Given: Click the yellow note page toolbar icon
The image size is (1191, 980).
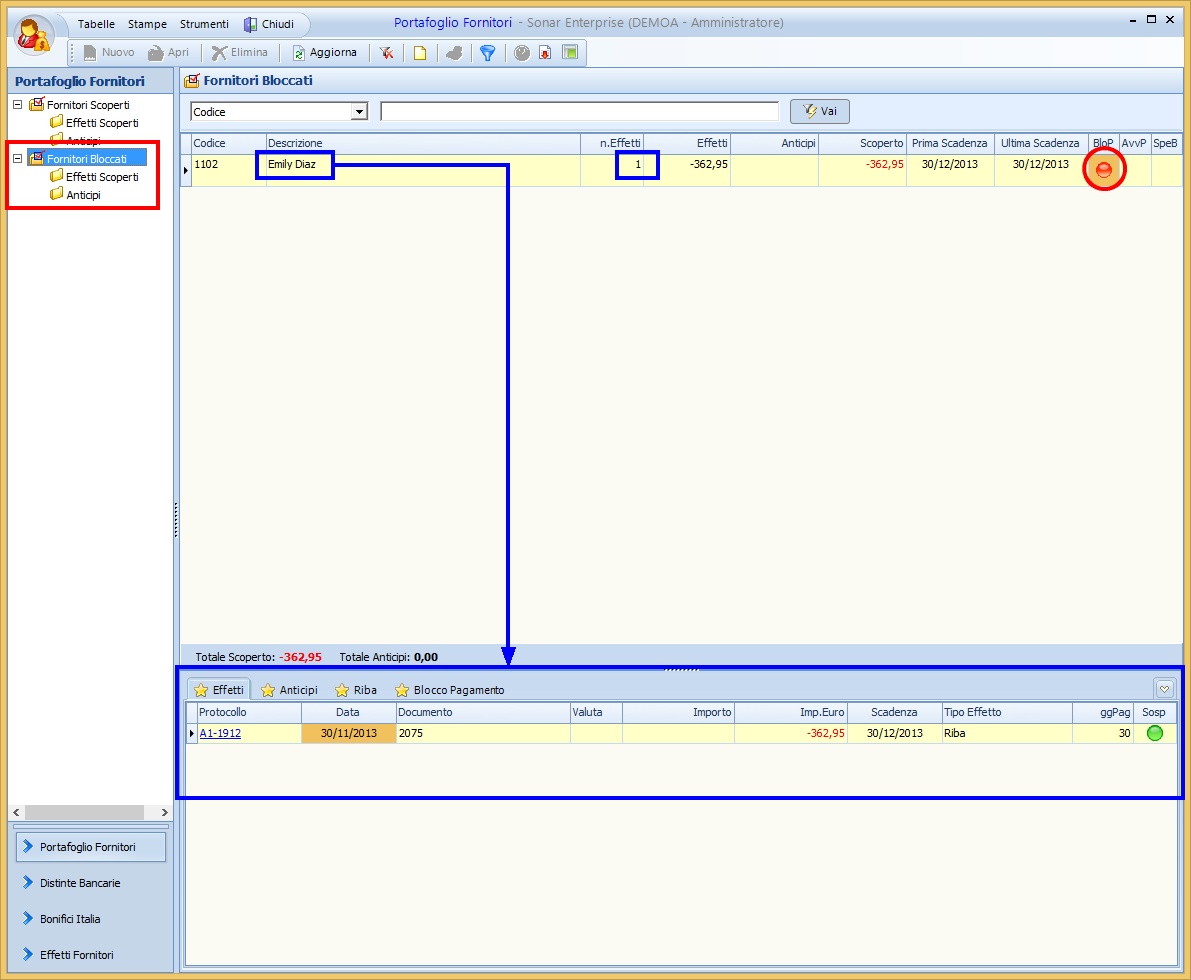Looking at the screenshot, I should tap(420, 53).
